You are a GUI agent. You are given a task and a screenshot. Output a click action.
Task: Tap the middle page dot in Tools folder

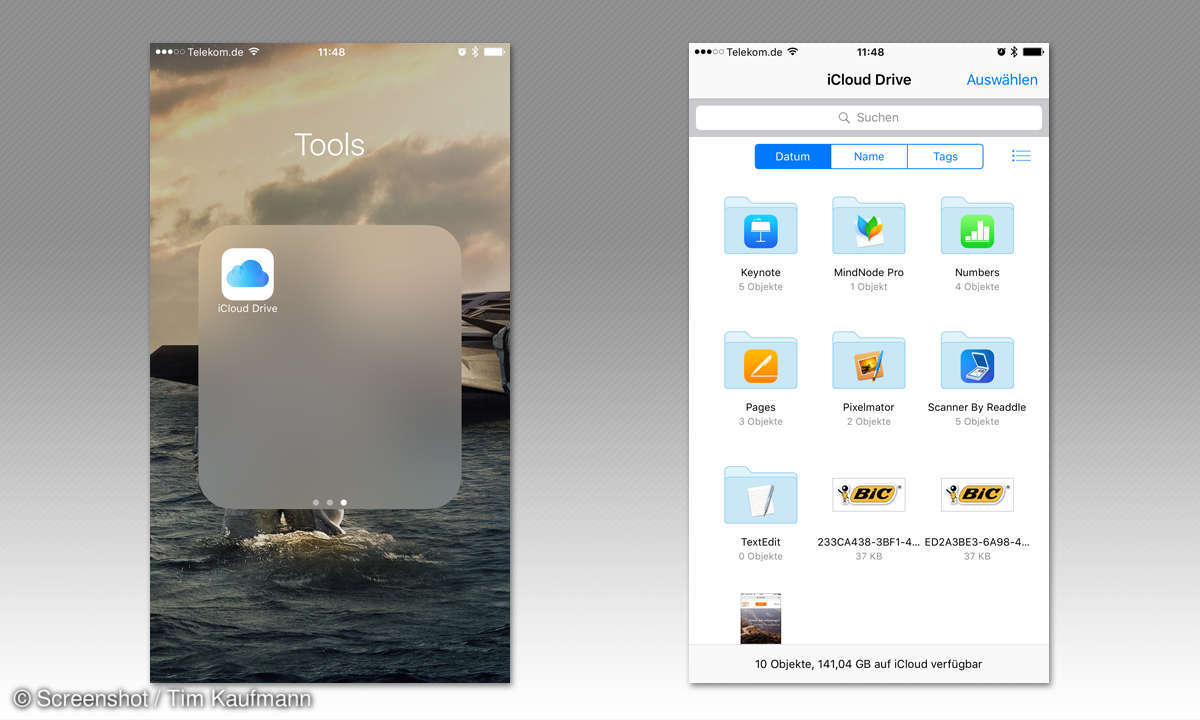[x=330, y=502]
